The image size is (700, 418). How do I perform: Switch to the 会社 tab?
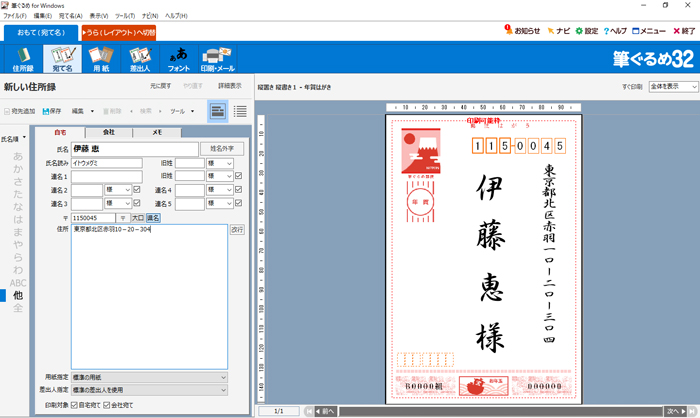[x=108, y=132]
